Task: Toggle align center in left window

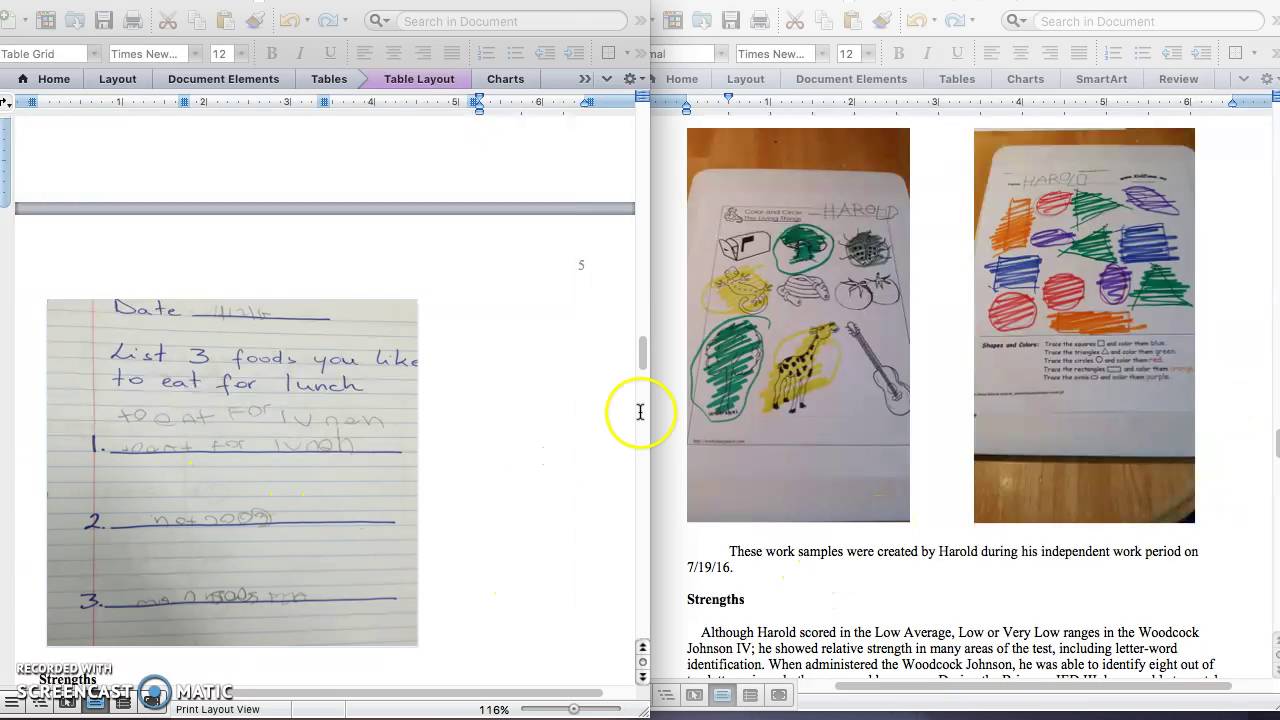Action: pyautogui.click(x=394, y=53)
